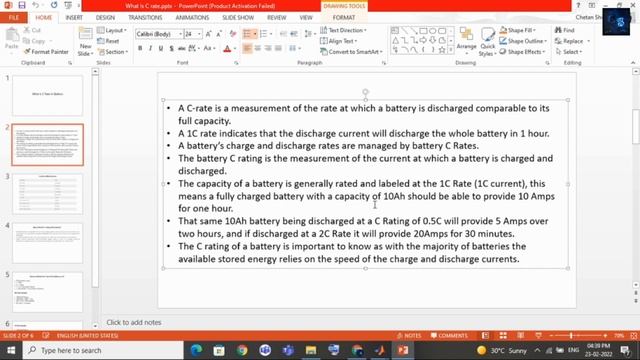This screenshot has height=360, width=640.
Task: Open the Shape Outline dropdown
Action: (x=523, y=41)
